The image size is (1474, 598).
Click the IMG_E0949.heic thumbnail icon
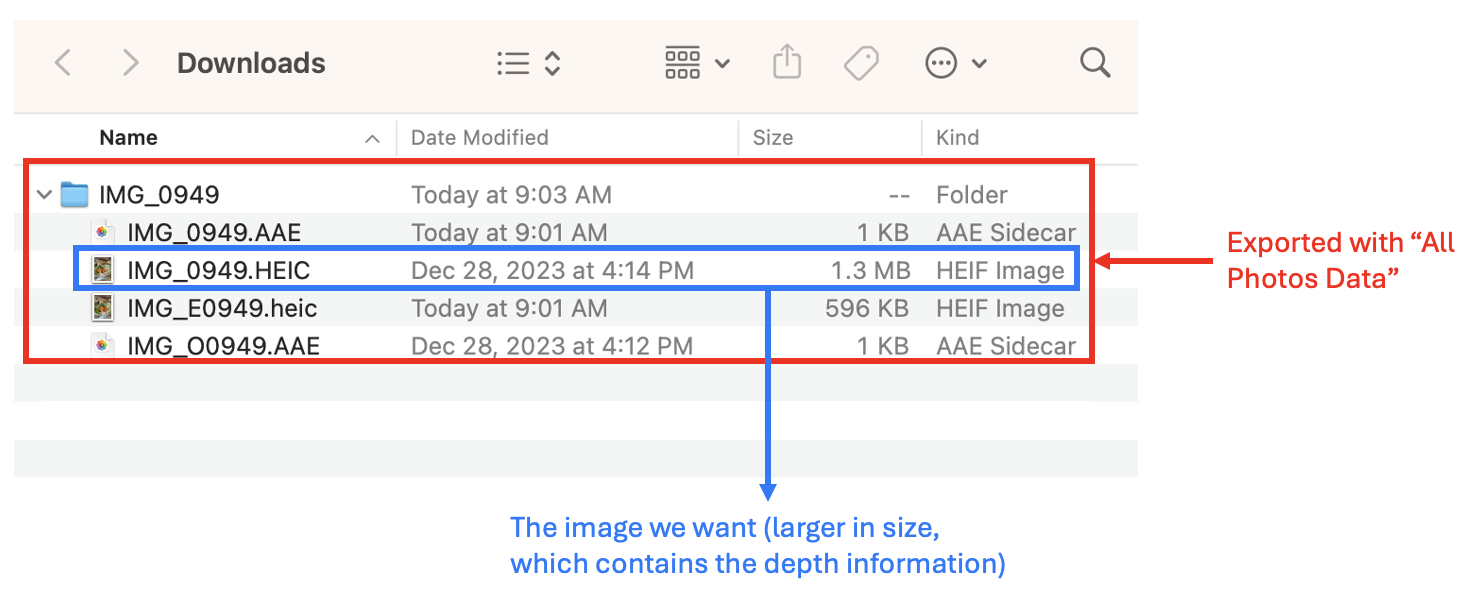102,309
